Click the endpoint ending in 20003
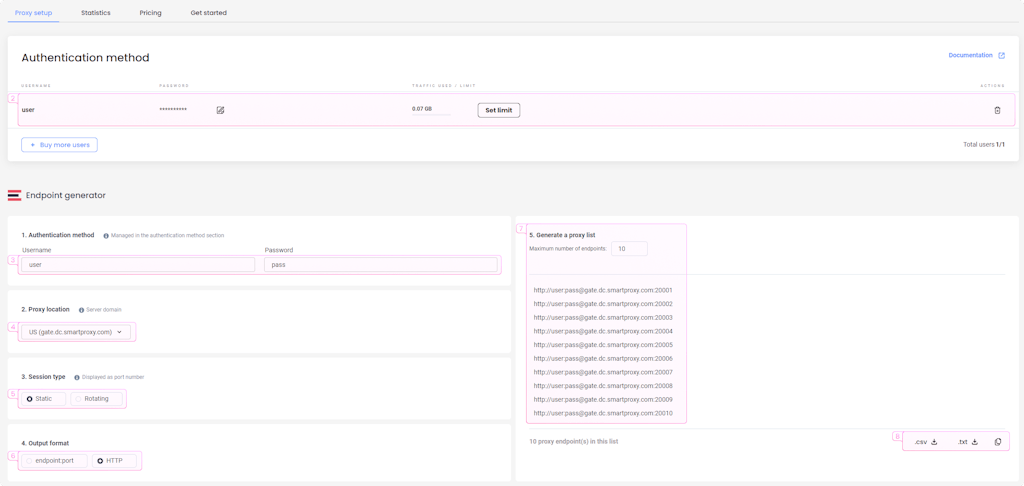Image resolution: width=1024 pixels, height=486 pixels. 603,317
